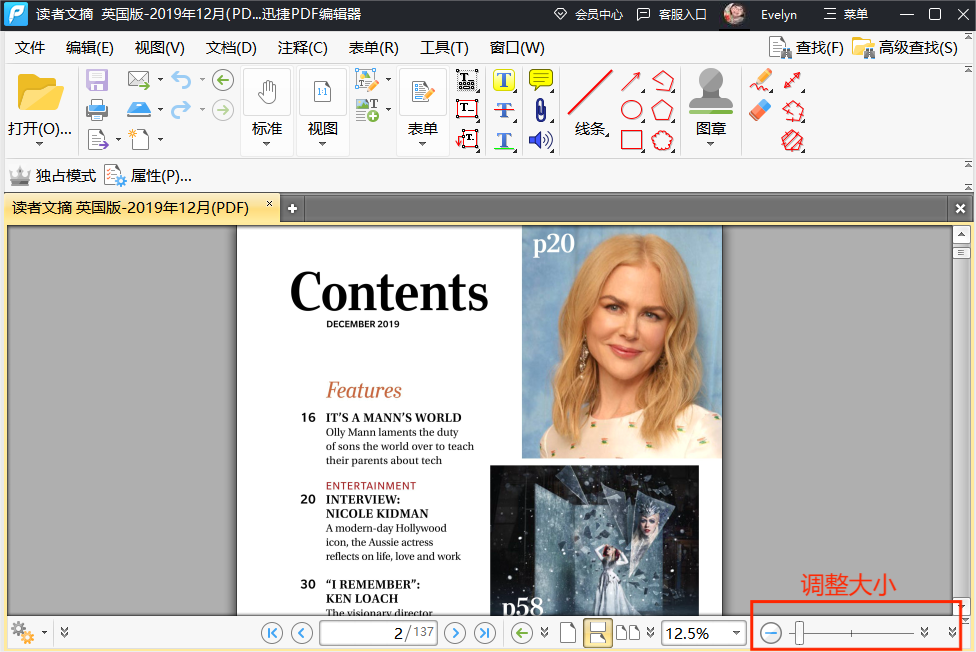This screenshot has height=652, width=976.
Task: Open the 编辑(E) menu
Action: coord(90,48)
